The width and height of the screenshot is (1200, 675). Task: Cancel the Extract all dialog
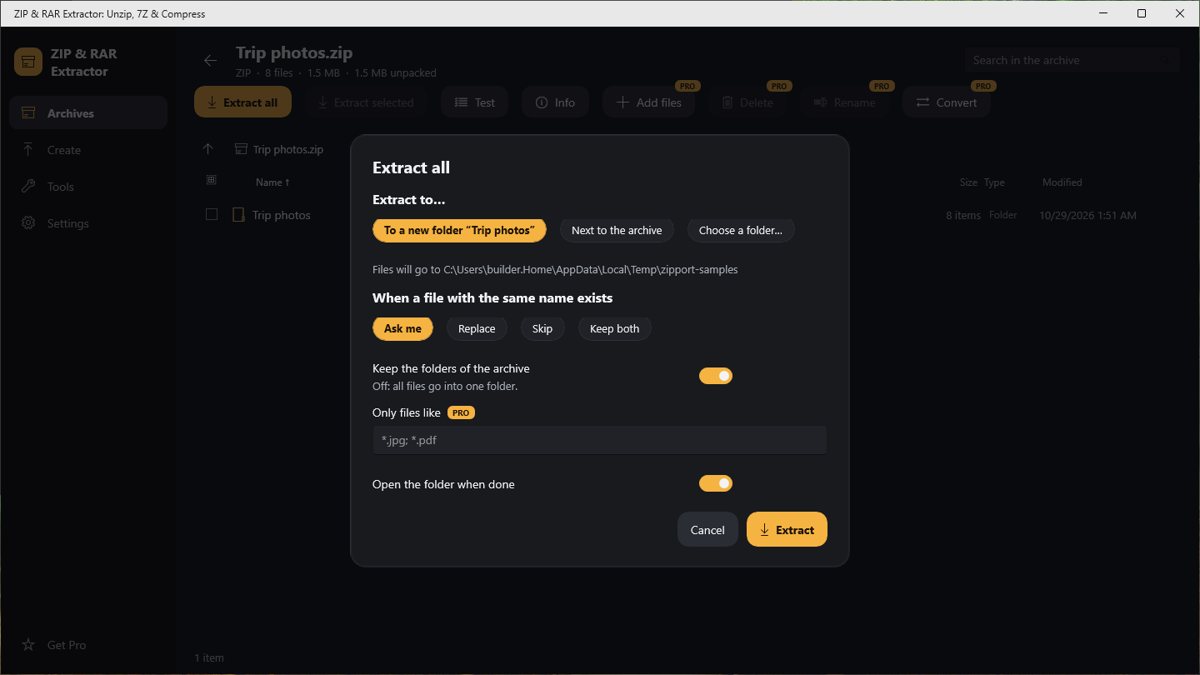(x=707, y=530)
